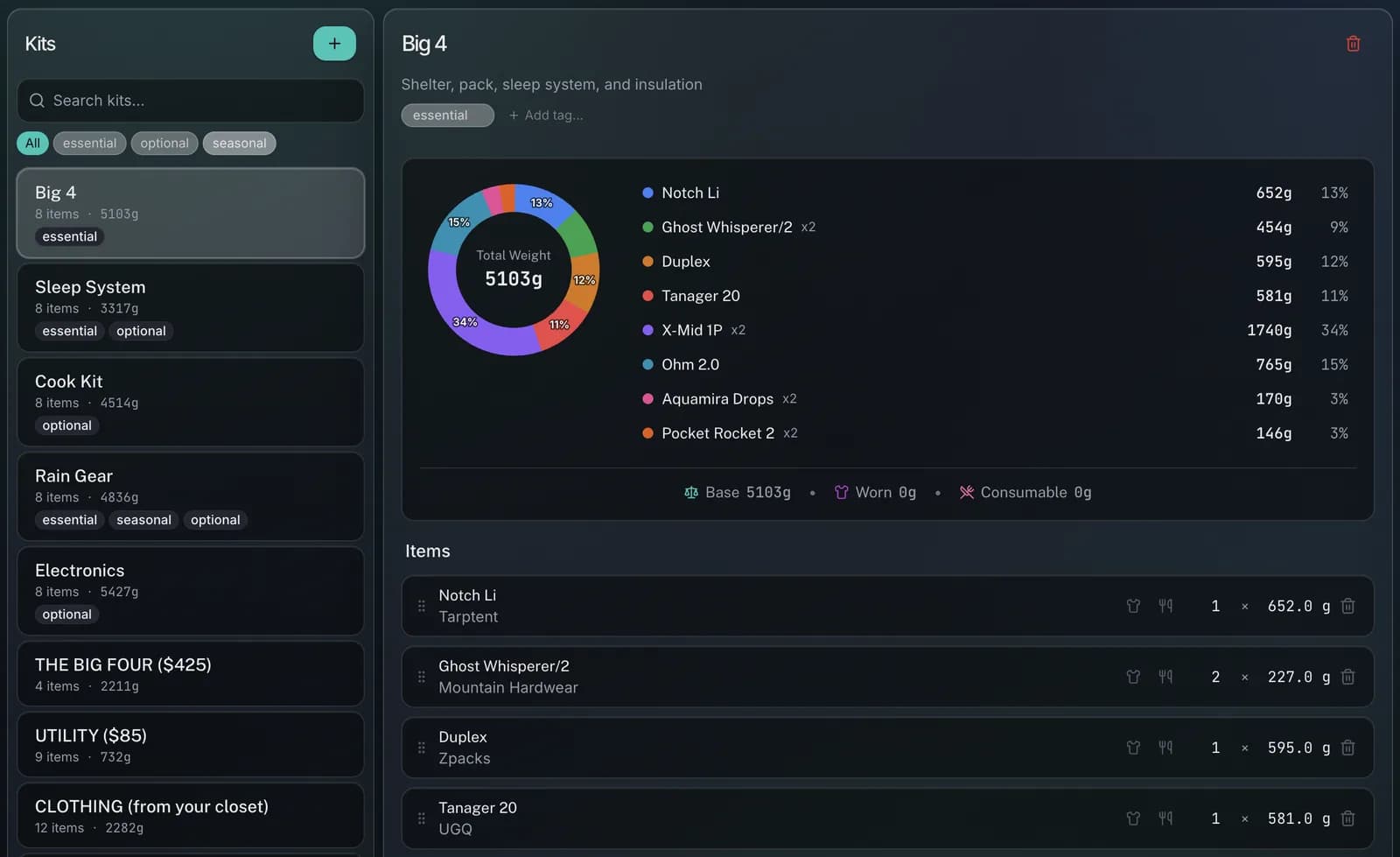Mark Tanager 20 as worn
The width and height of the screenshot is (1400, 857).
click(x=1133, y=818)
